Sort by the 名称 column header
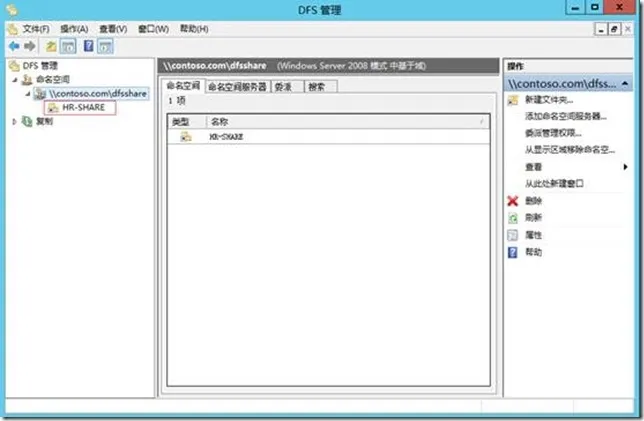Viewport: 644px width, 421px height. click(x=347, y=122)
